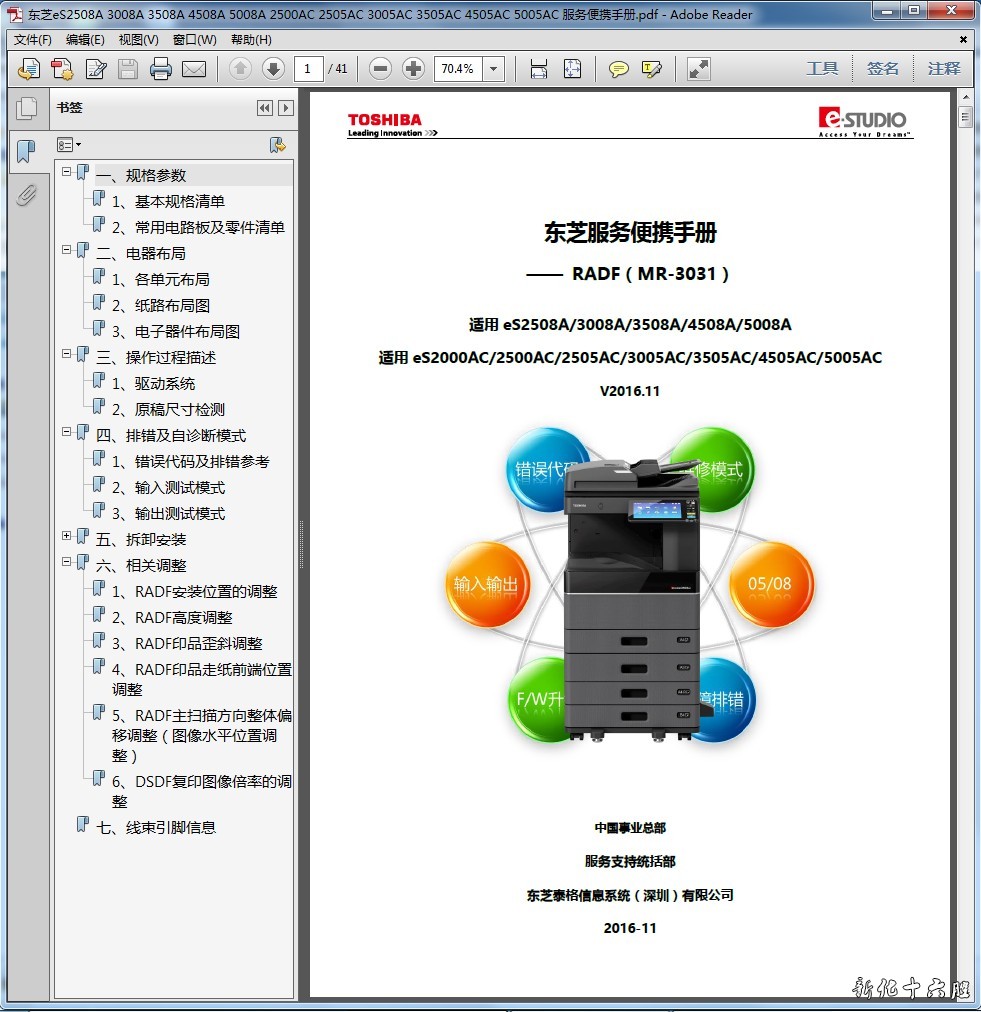
Task: Open the 注释 panel
Action: click(943, 69)
